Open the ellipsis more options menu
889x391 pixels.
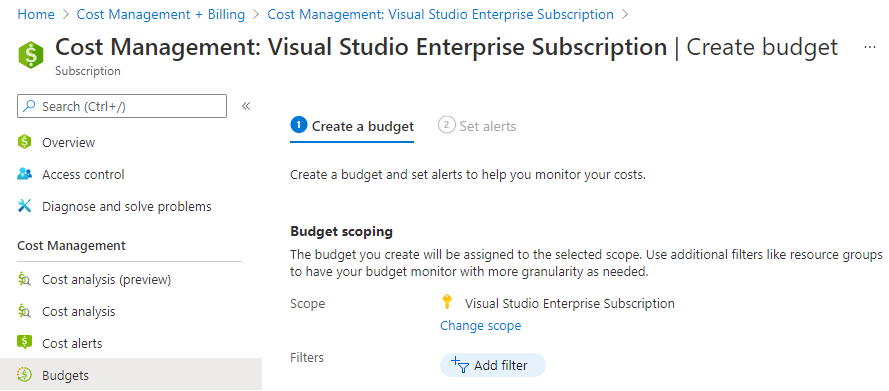[x=870, y=48]
